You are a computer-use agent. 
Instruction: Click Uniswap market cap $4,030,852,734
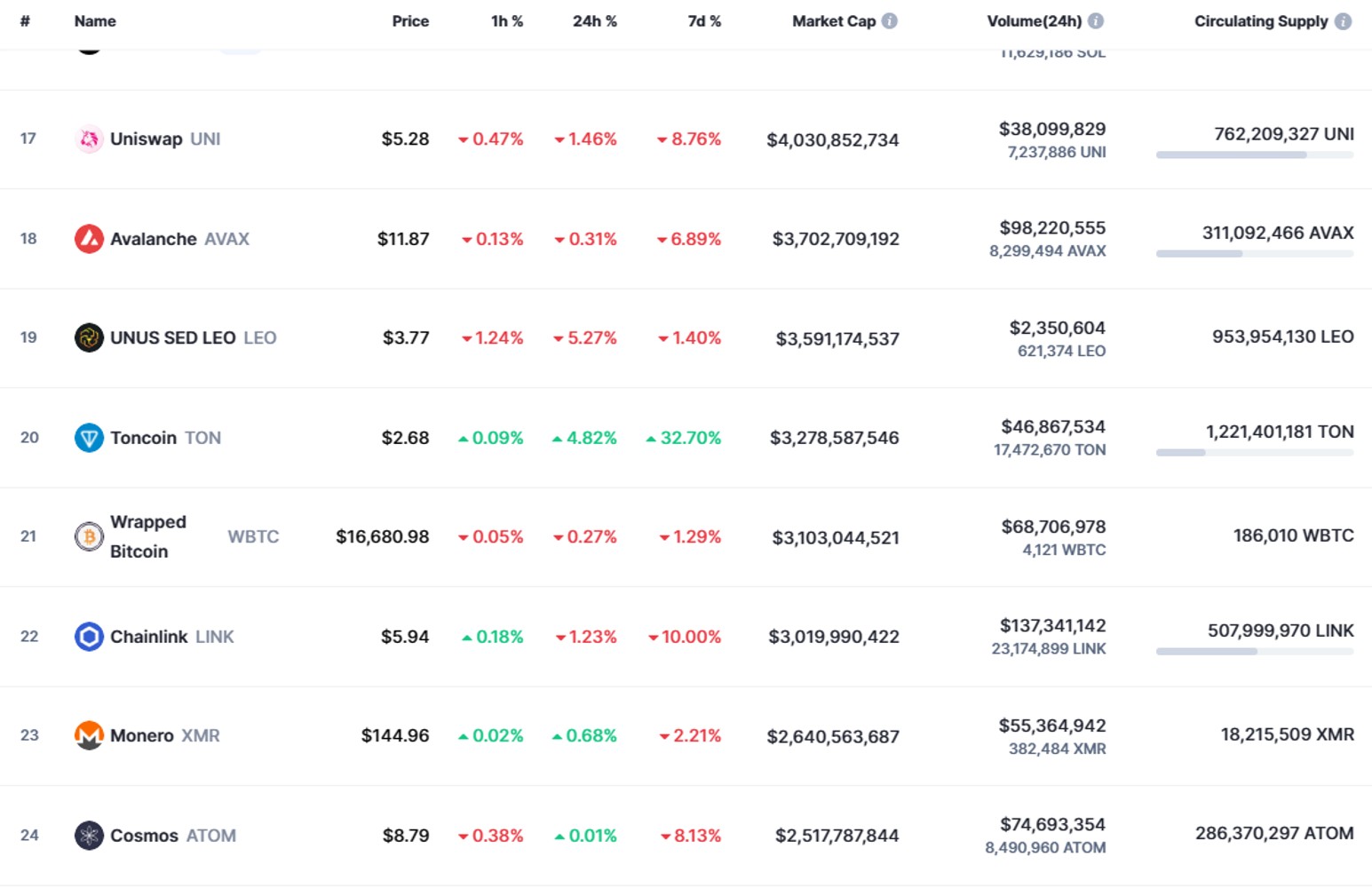coord(833,139)
